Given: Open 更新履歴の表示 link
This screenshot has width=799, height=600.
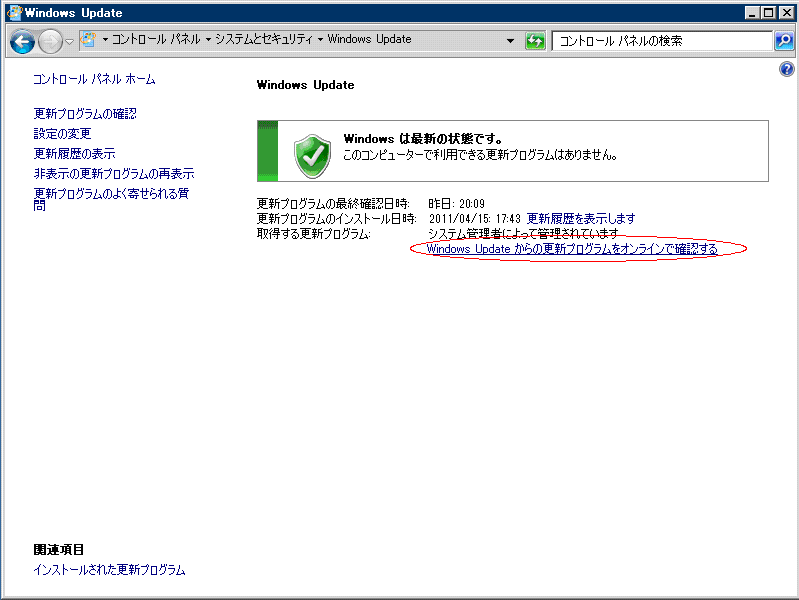Looking at the screenshot, I should 74,153.
